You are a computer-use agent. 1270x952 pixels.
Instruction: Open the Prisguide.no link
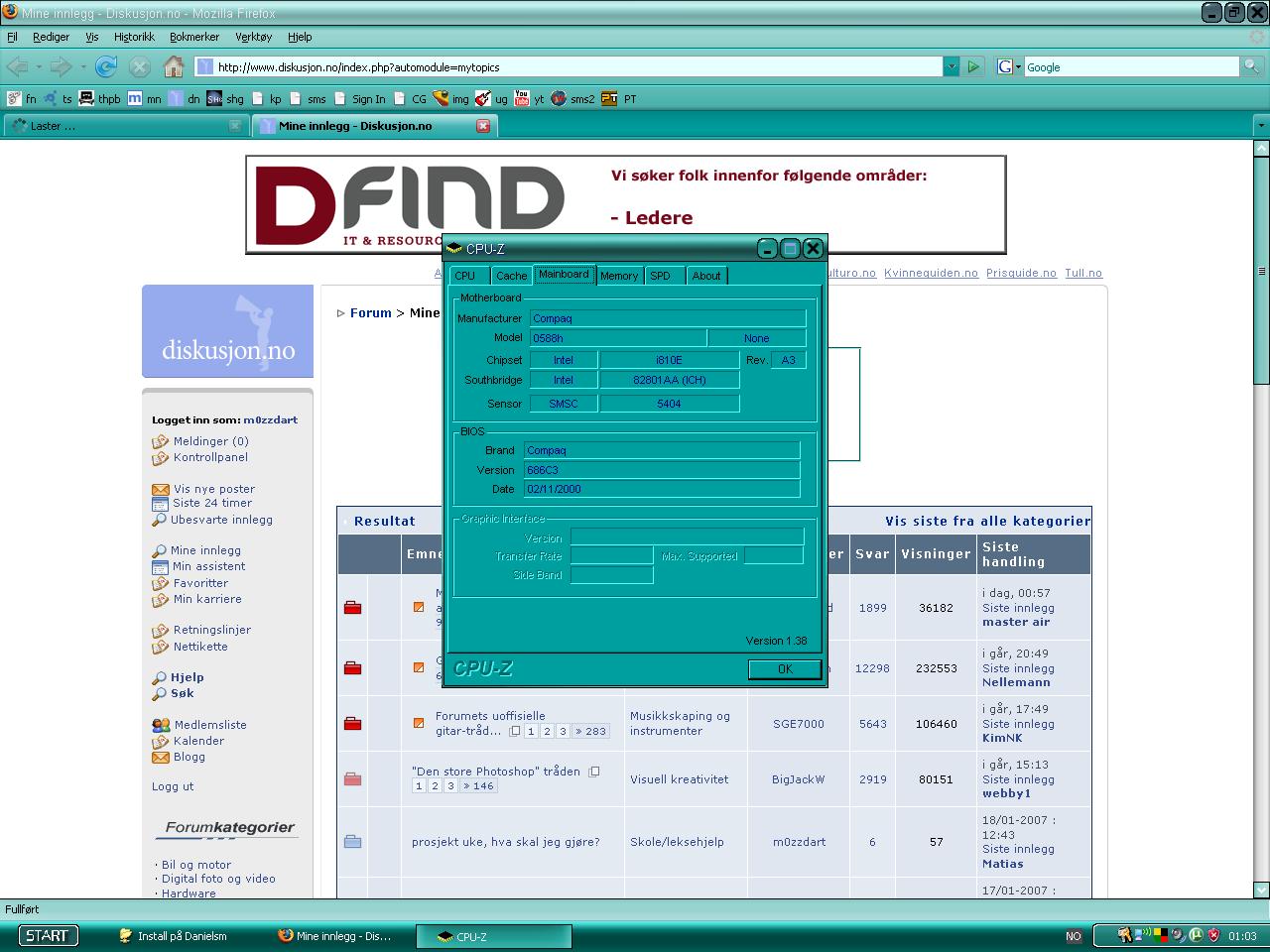[1021, 273]
